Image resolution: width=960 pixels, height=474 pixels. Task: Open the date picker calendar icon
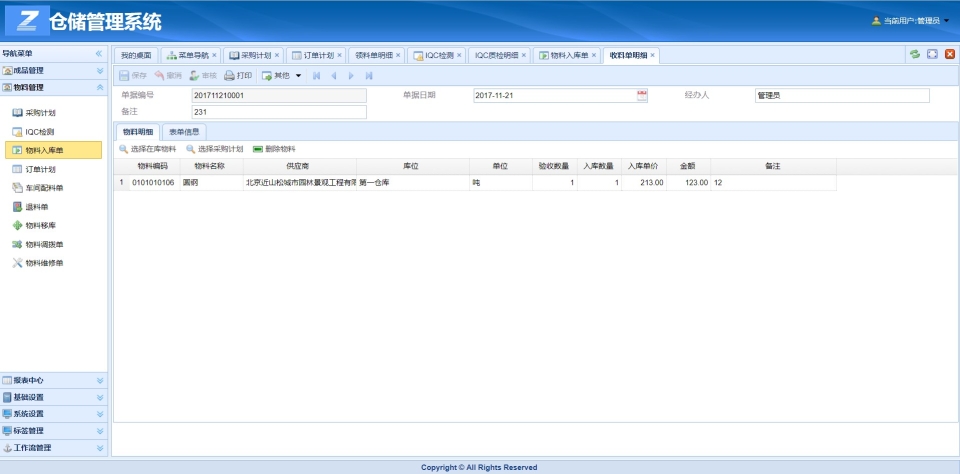(x=642, y=95)
